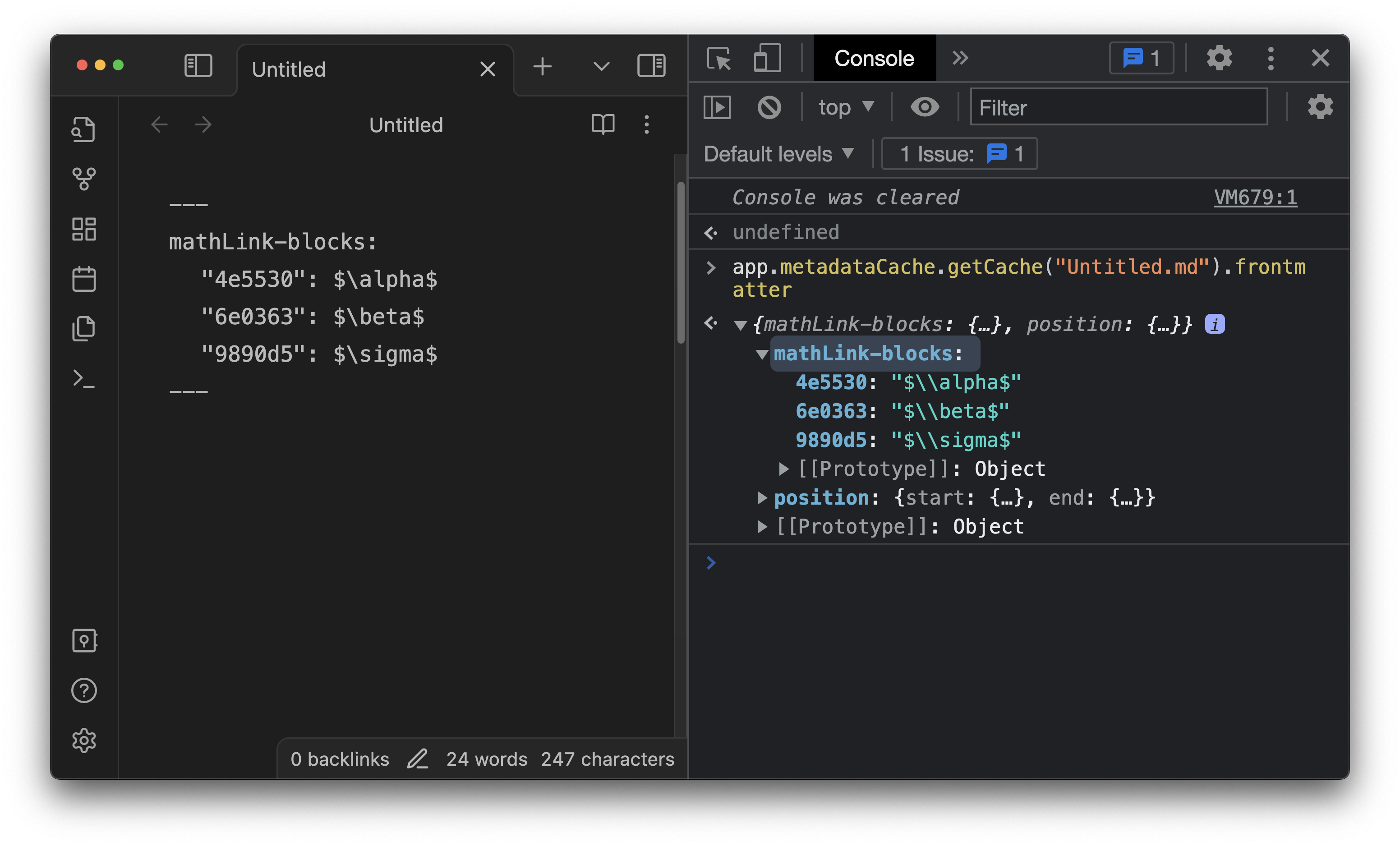Open today's daily note calendar icon

84,278
